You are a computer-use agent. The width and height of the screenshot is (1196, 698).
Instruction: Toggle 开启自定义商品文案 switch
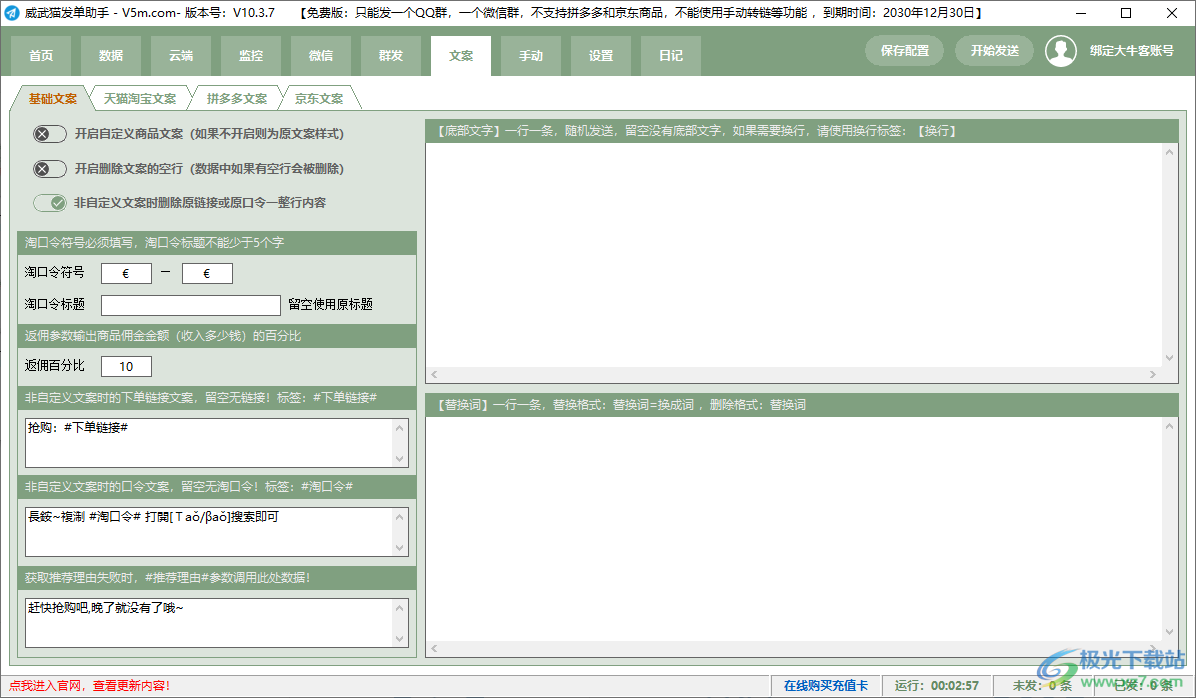[x=50, y=134]
